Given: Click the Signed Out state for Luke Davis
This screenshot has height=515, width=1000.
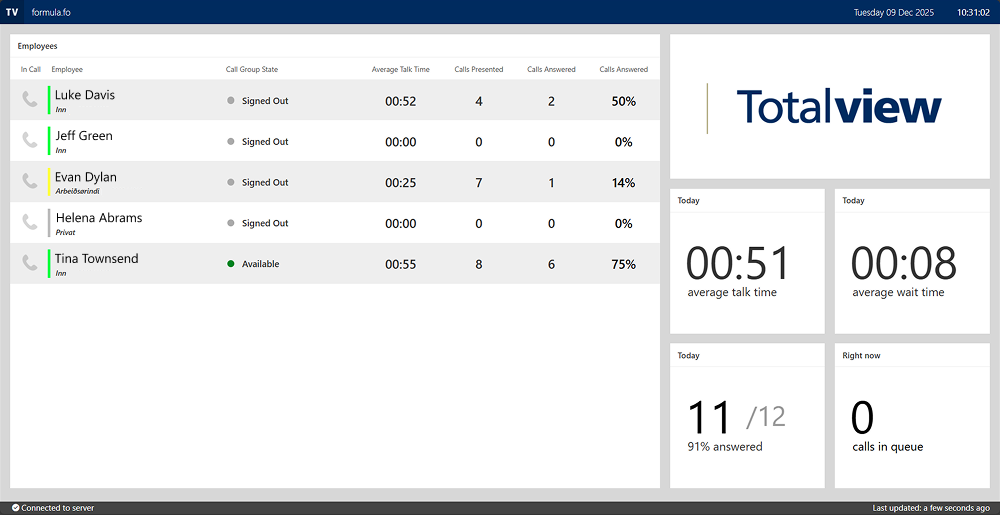Looking at the screenshot, I should [x=265, y=101].
